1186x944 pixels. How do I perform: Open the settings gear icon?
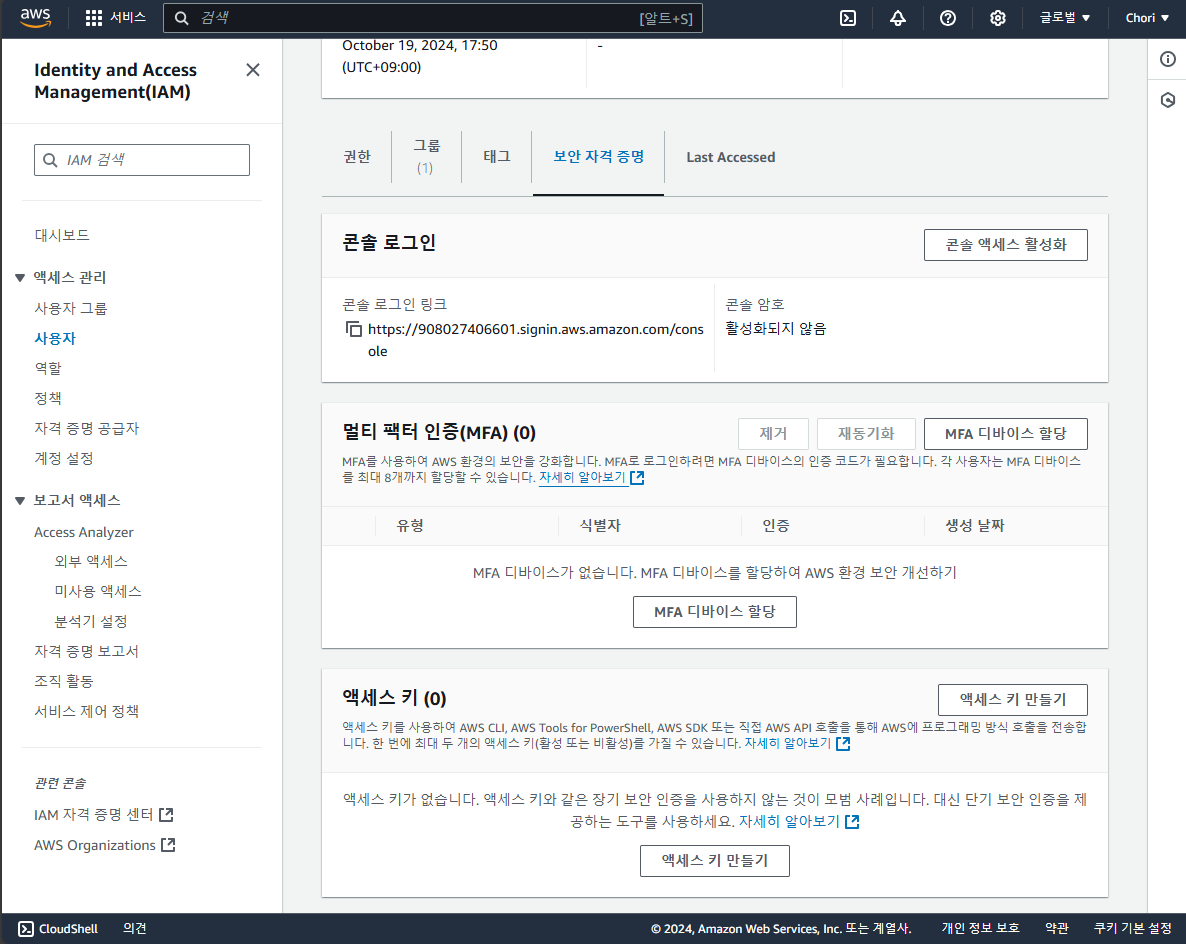click(x=998, y=18)
